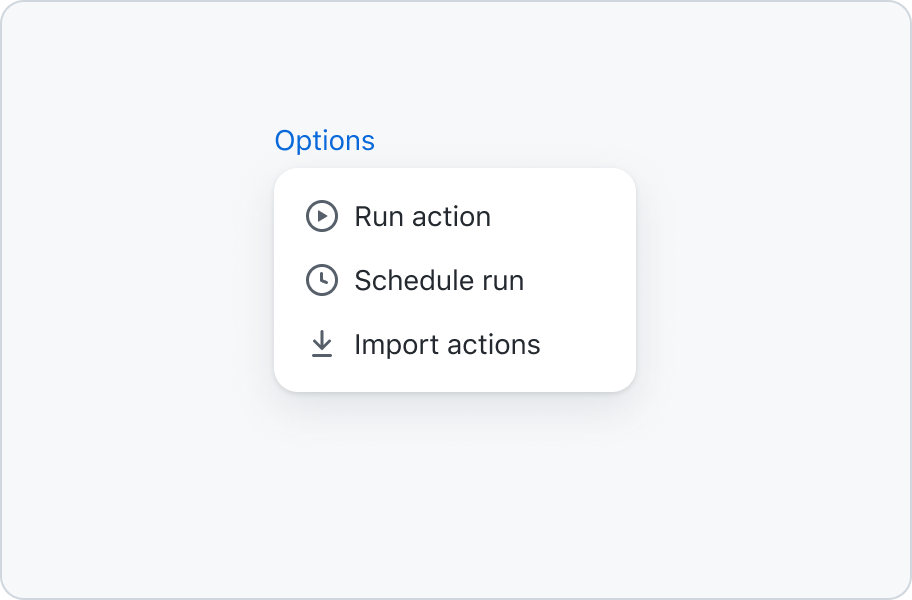Click the clock icon beside Schedule run

pyautogui.click(x=322, y=280)
